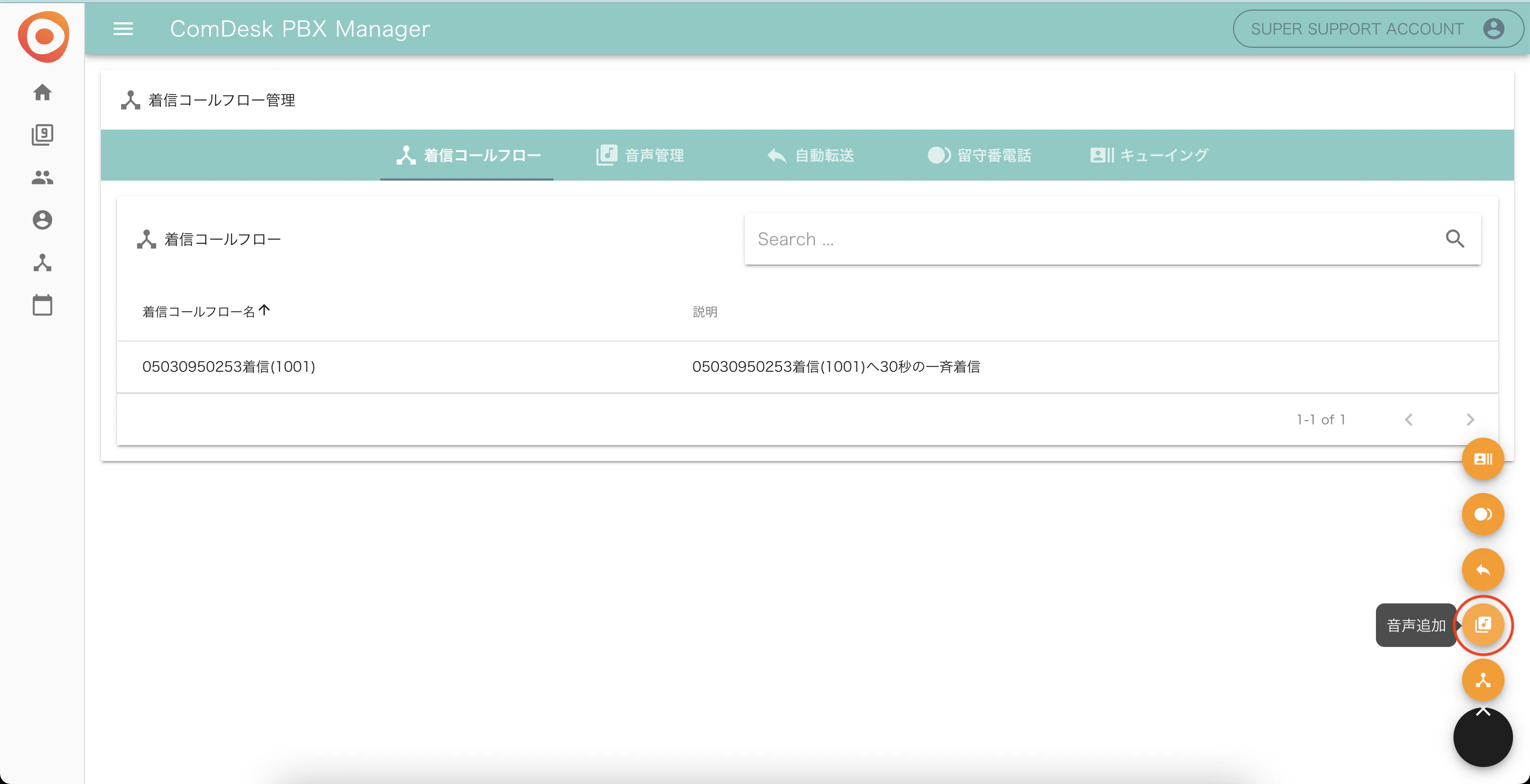This screenshot has width=1530, height=784.
Task: Open the calendar sidebar icon
Action: coord(42,305)
